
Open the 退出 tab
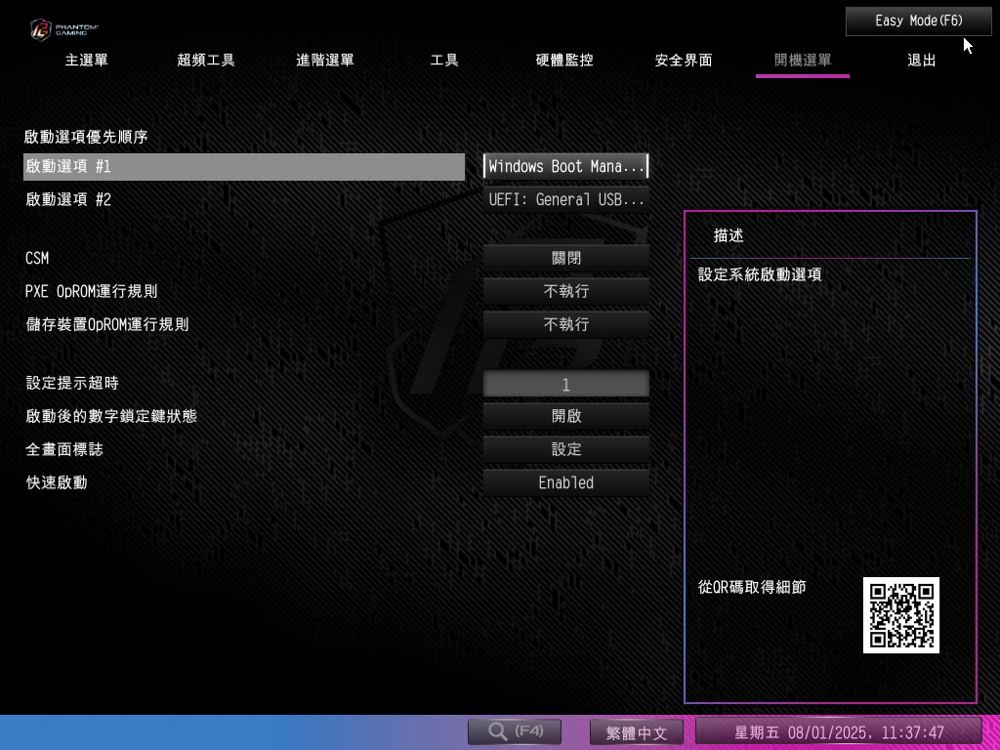point(921,60)
